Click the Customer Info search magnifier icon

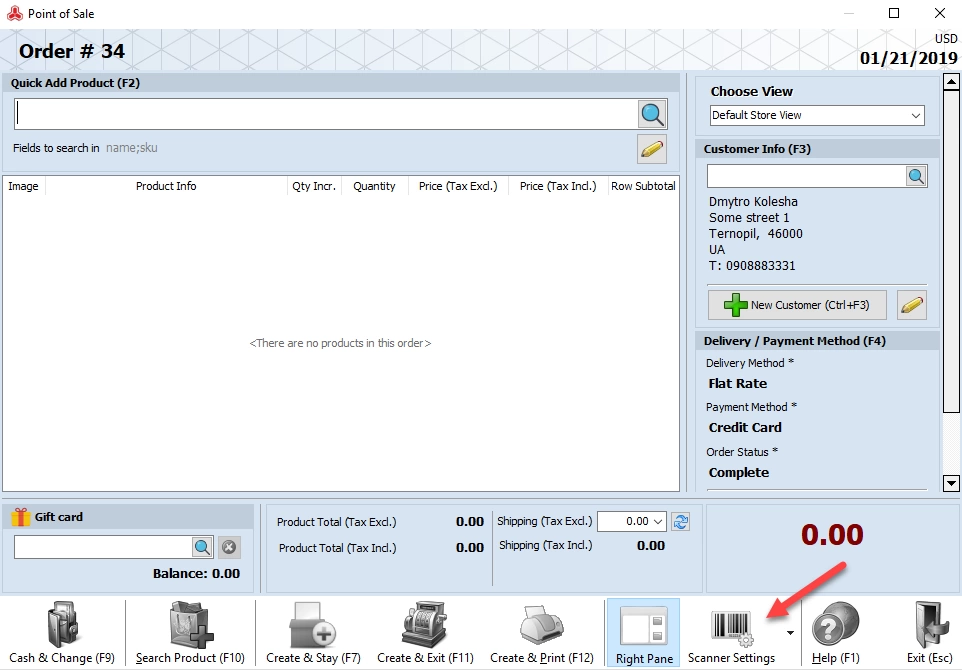click(x=916, y=176)
